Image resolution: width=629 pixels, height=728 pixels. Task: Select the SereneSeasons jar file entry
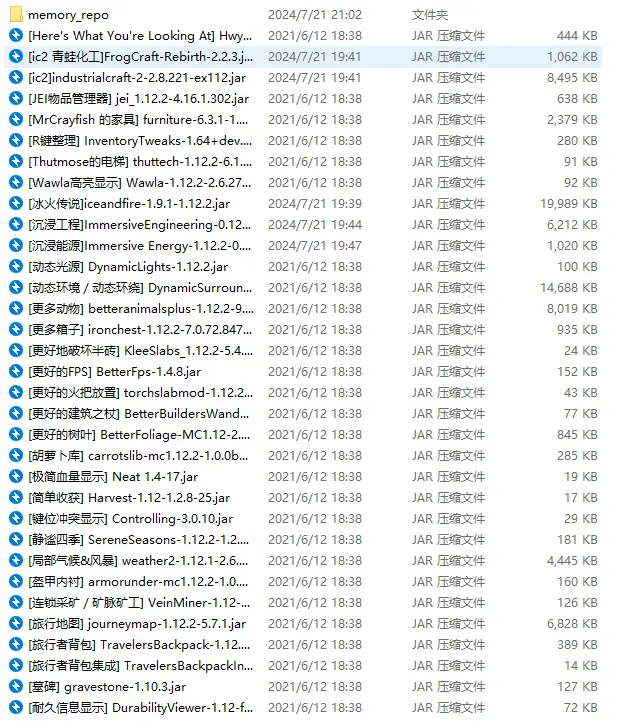(x=140, y=539)
